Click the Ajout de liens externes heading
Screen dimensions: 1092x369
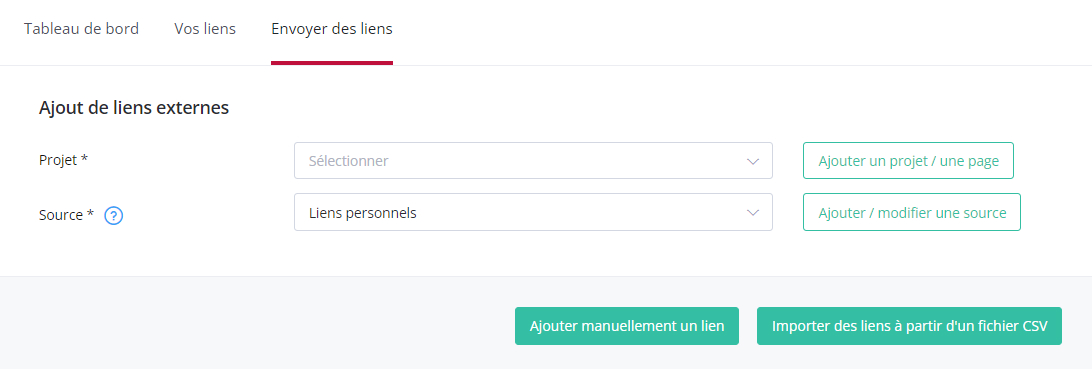(x=134, y=108)
